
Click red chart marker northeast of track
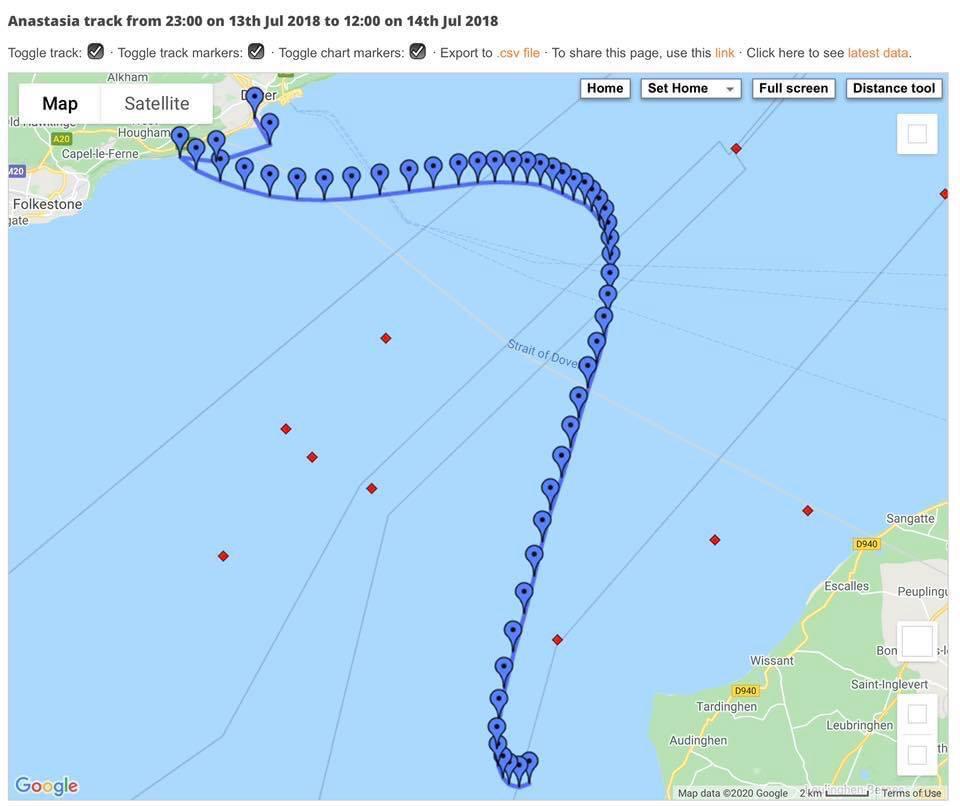736,148
